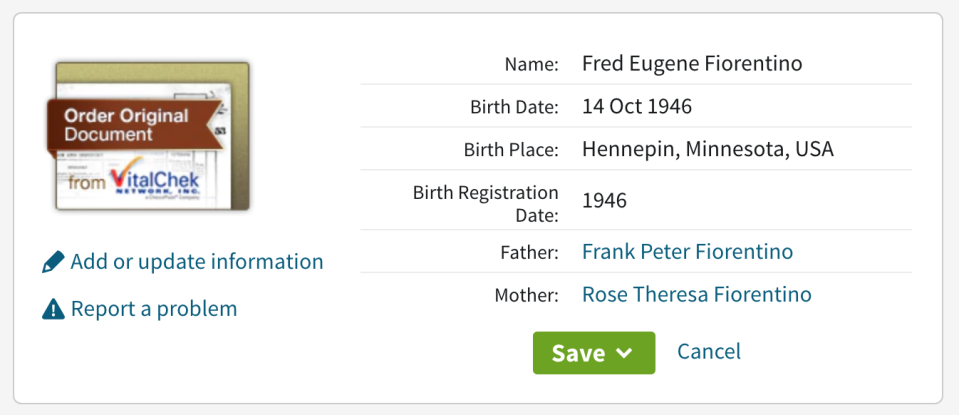Viewport: 959px width, 415px height.
Task: Click the Birth Place field label
Action: tap(511, 150)
